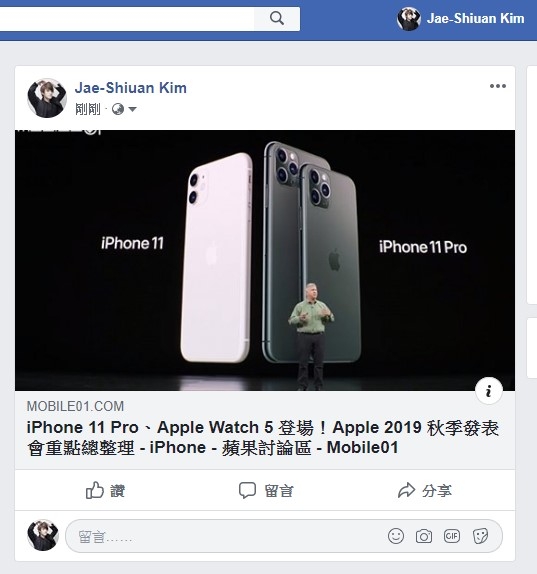537x574 pixels.
Task: Click the MOBILE01.COM source link
Action: 75,406
